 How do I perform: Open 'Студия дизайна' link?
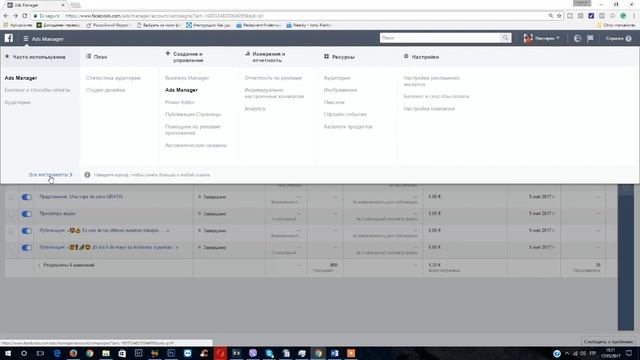105,90
